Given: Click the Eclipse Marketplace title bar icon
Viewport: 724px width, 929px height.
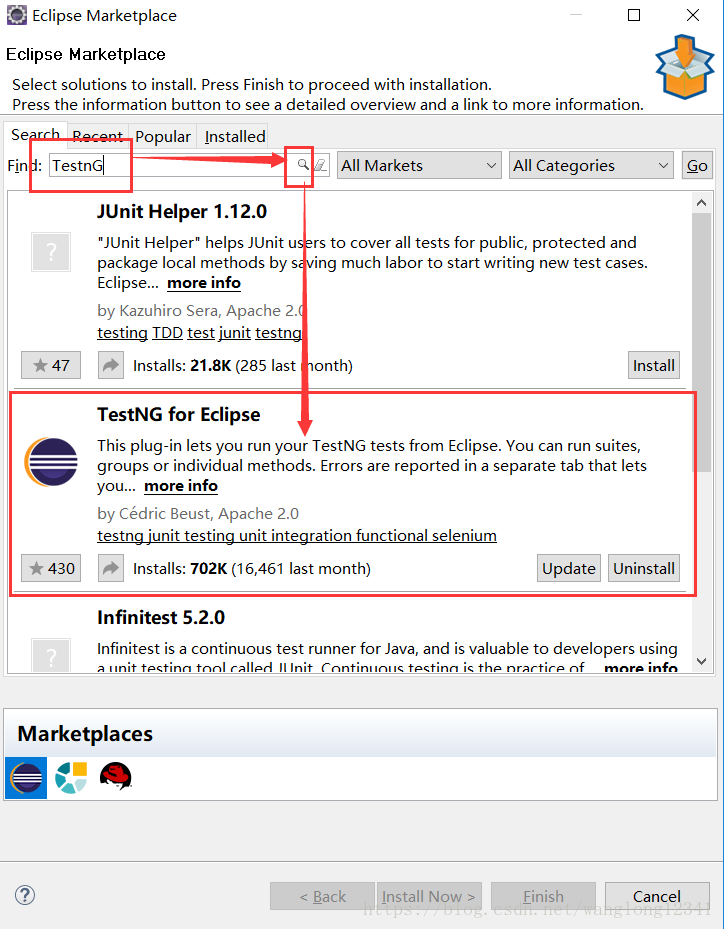Looking at the screenshot, I should pos(16,15).
